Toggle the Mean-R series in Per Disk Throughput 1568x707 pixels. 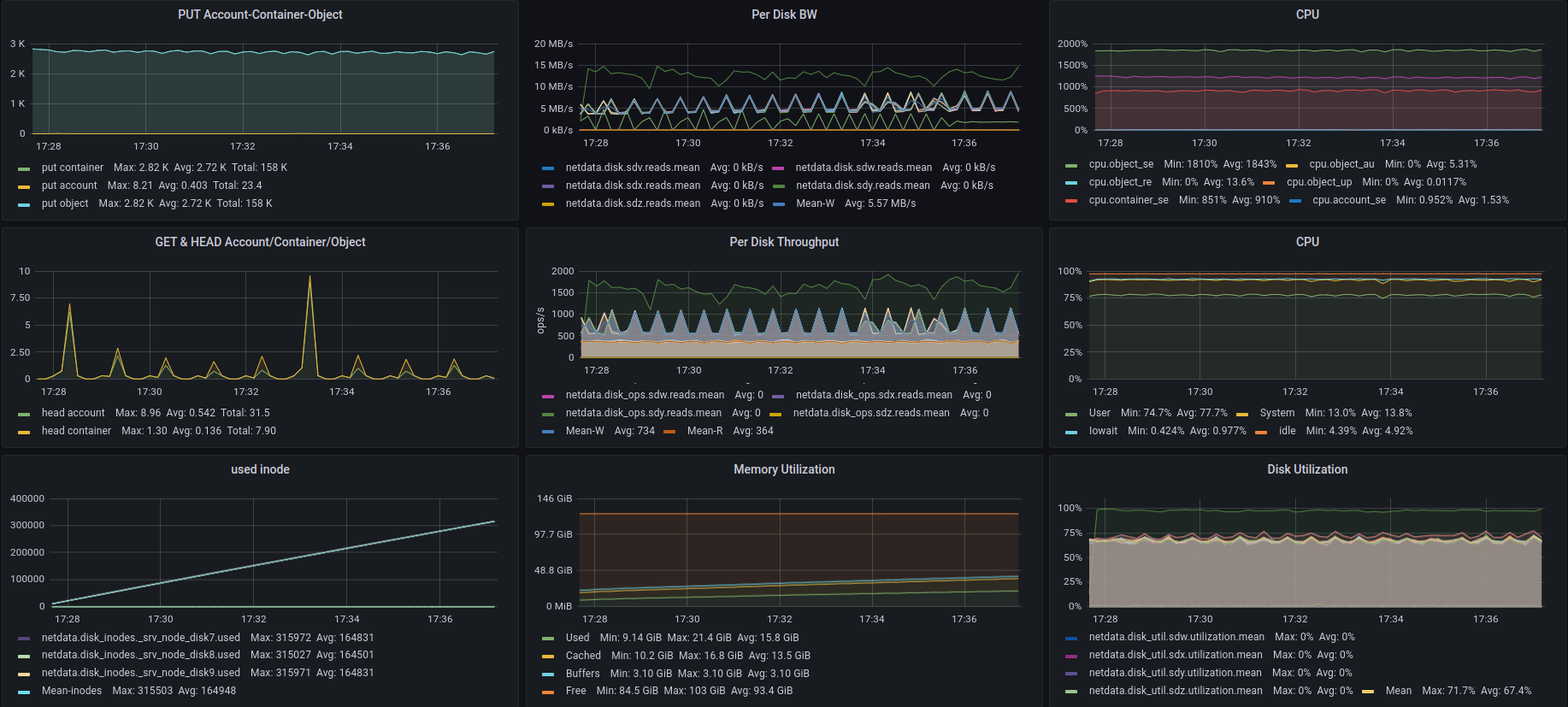(704, 431)
